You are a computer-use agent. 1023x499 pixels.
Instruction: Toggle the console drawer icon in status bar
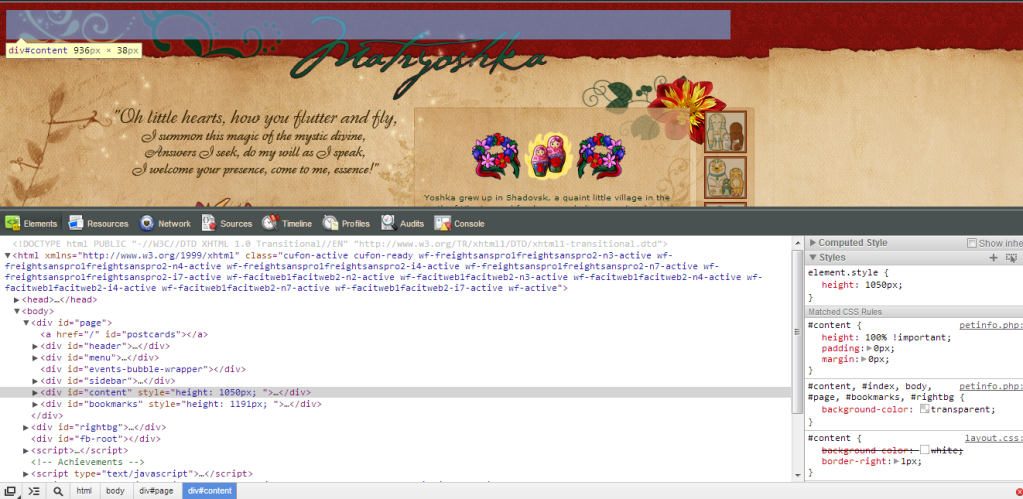pos(33,491)
